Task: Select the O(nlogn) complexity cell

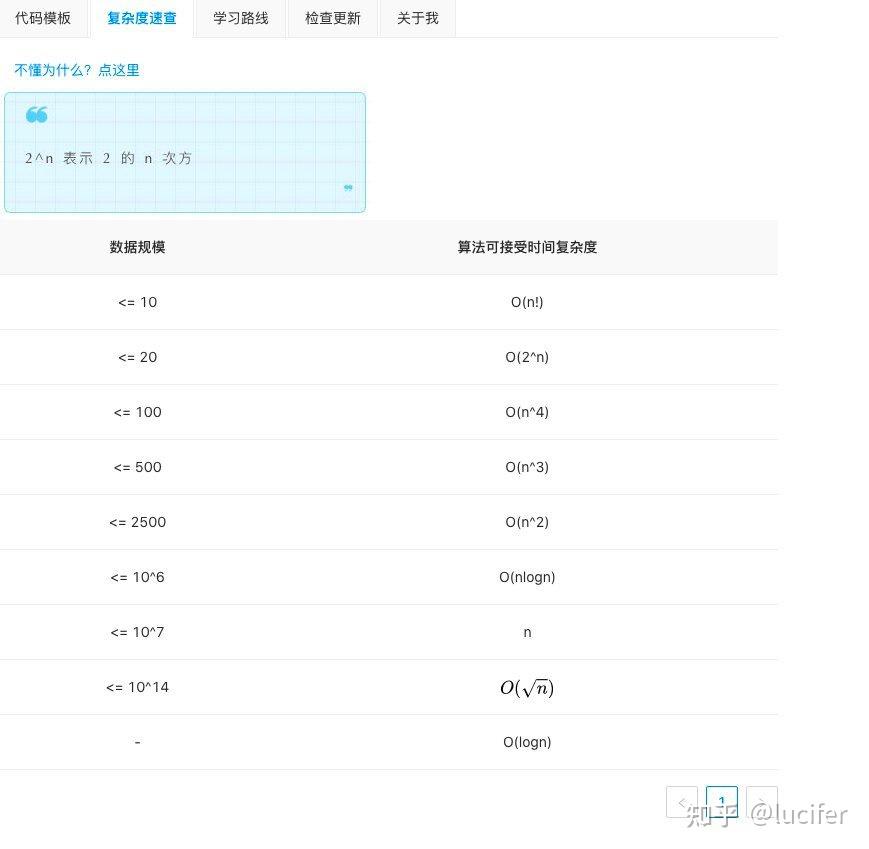Action: (x=527, y=577)
